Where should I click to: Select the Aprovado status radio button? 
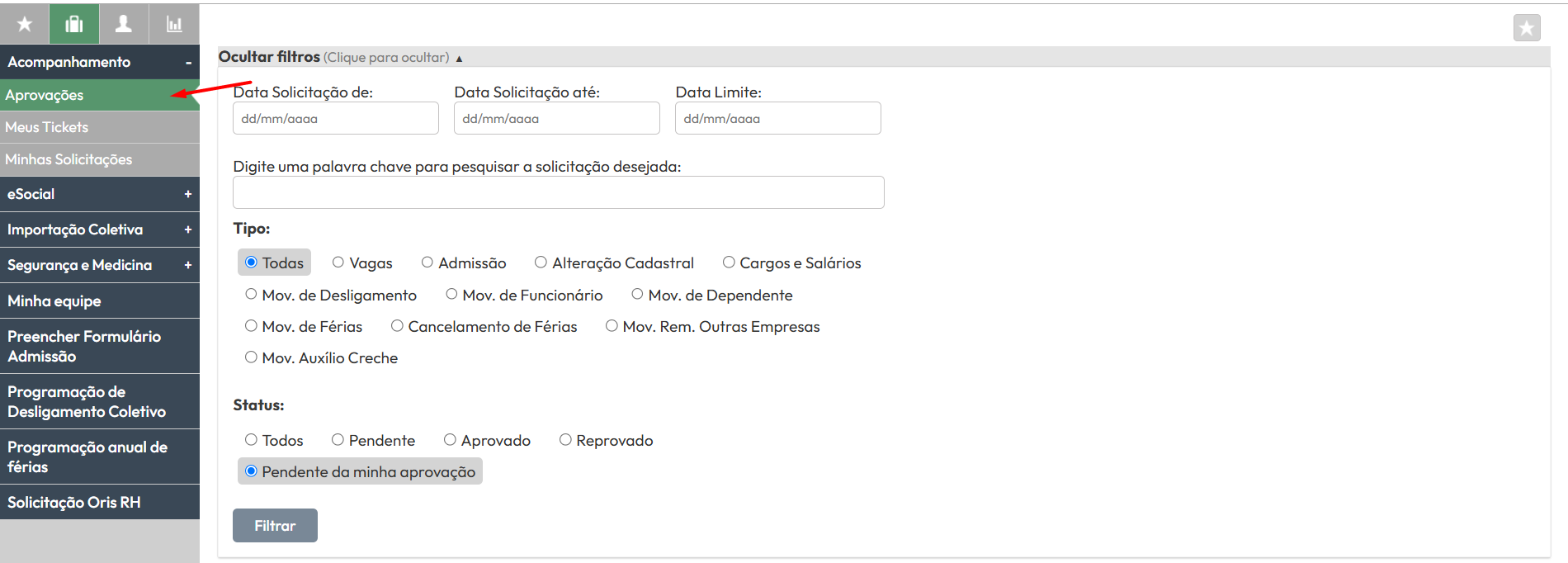(450, 440)
